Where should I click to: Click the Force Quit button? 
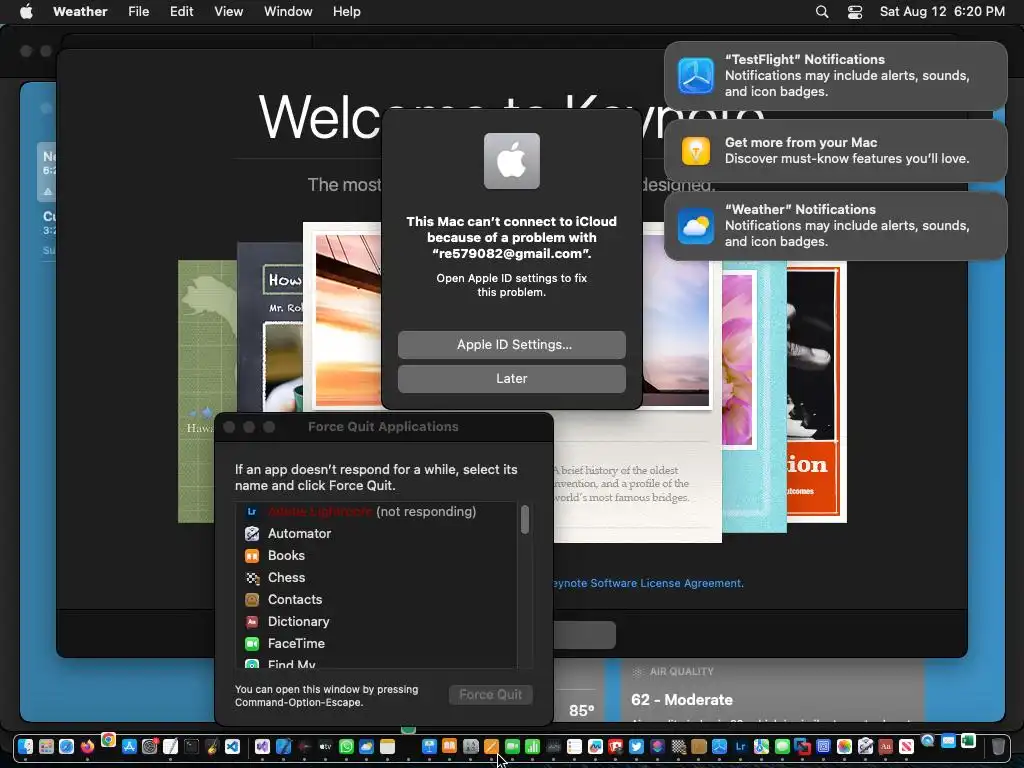(490, 695)
